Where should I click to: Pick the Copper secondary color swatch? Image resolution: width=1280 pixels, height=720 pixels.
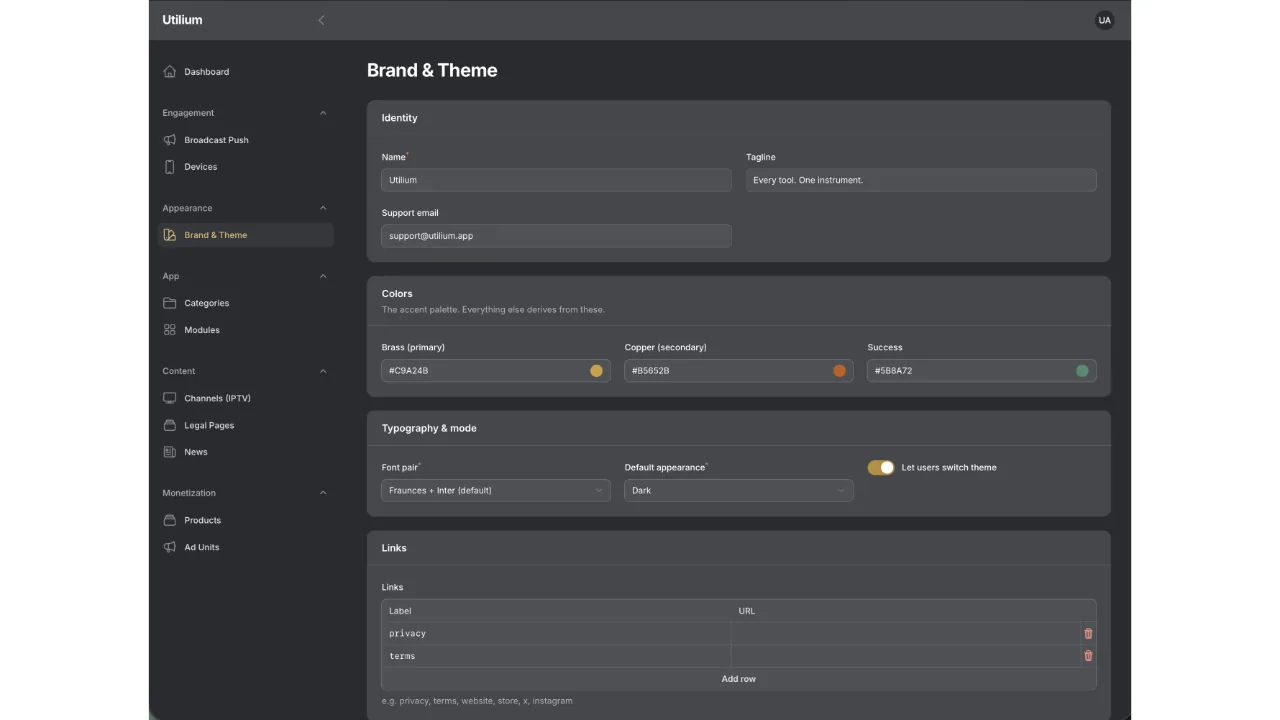pos(839,371)
